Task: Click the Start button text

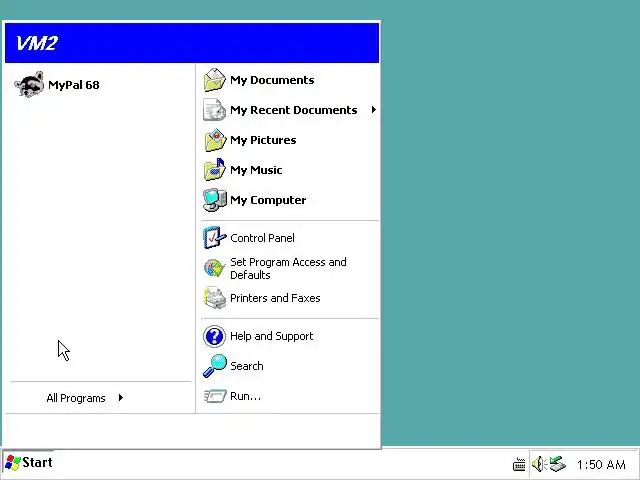Action: click(x=37, y=462)
